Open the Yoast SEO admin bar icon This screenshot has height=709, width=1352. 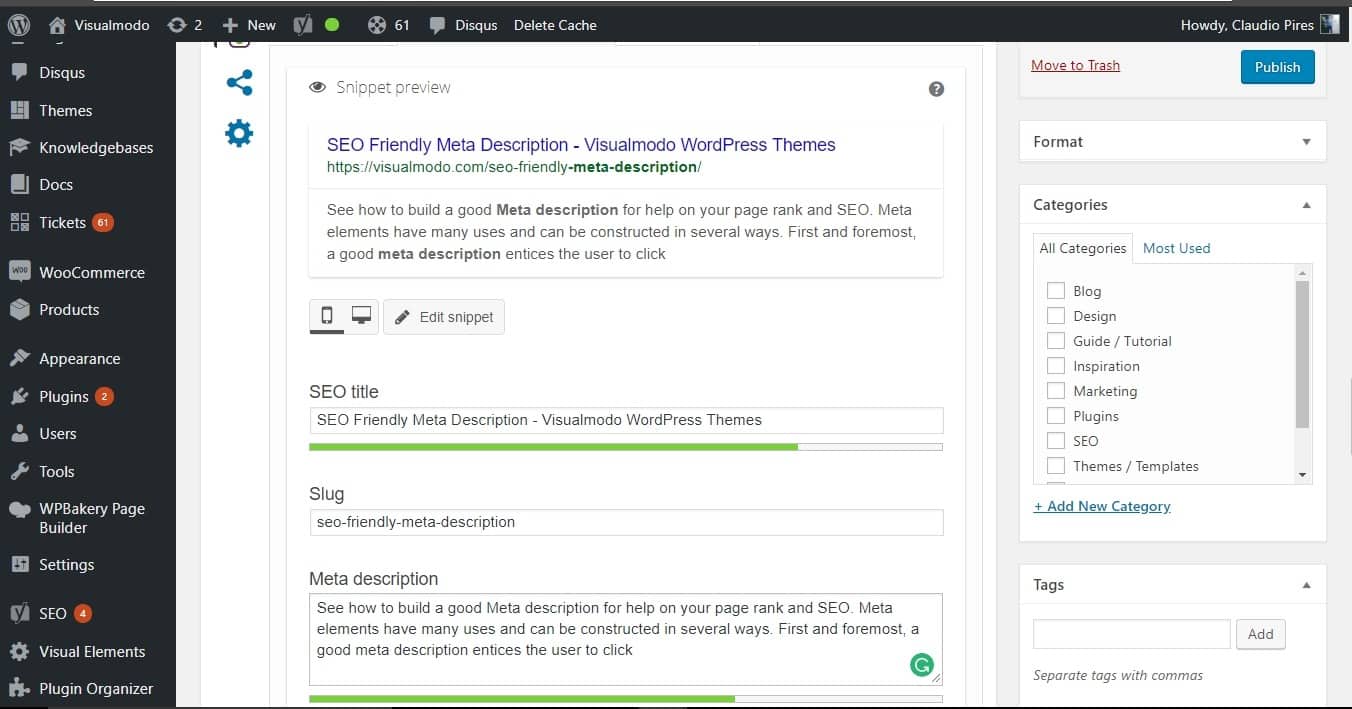pyautogui.click(x=304, y=25)
